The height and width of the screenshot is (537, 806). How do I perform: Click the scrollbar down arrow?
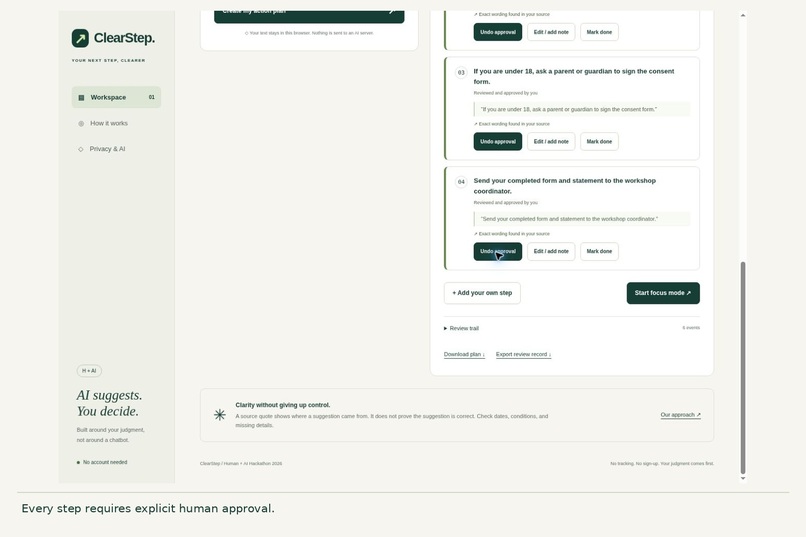pos(743,478)
